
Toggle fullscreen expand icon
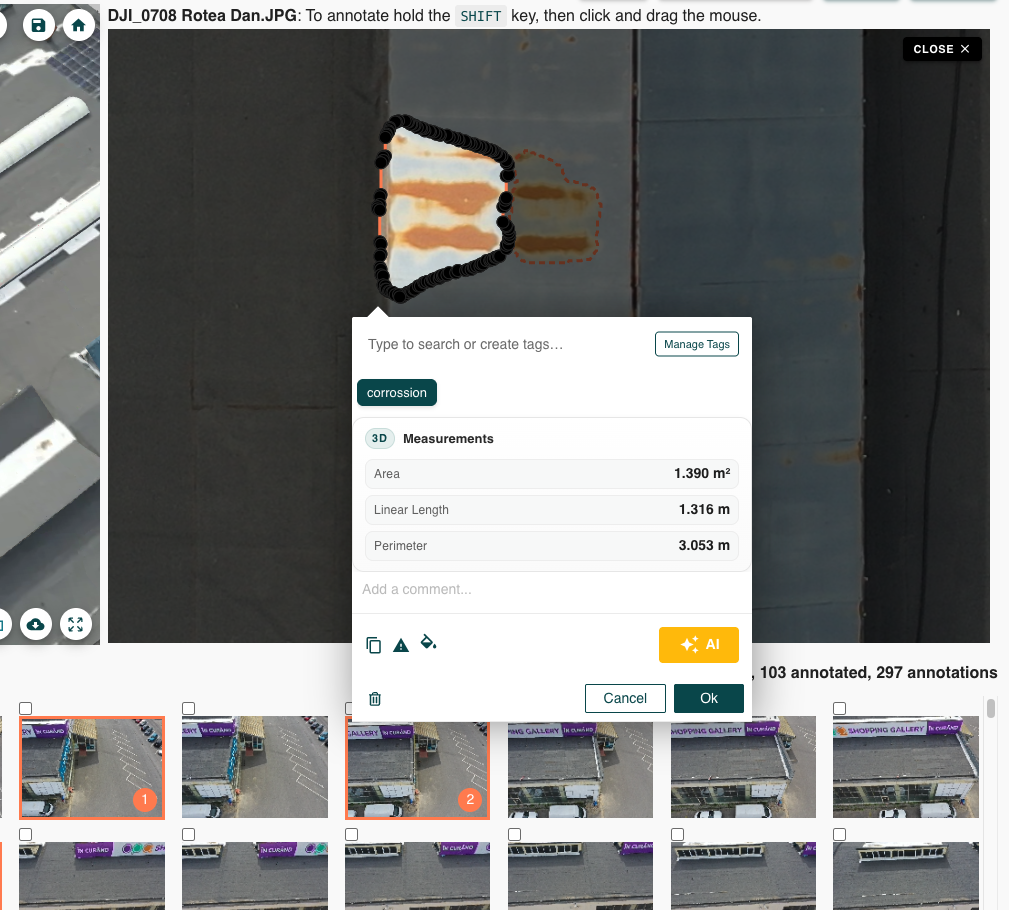coord(76,624)
